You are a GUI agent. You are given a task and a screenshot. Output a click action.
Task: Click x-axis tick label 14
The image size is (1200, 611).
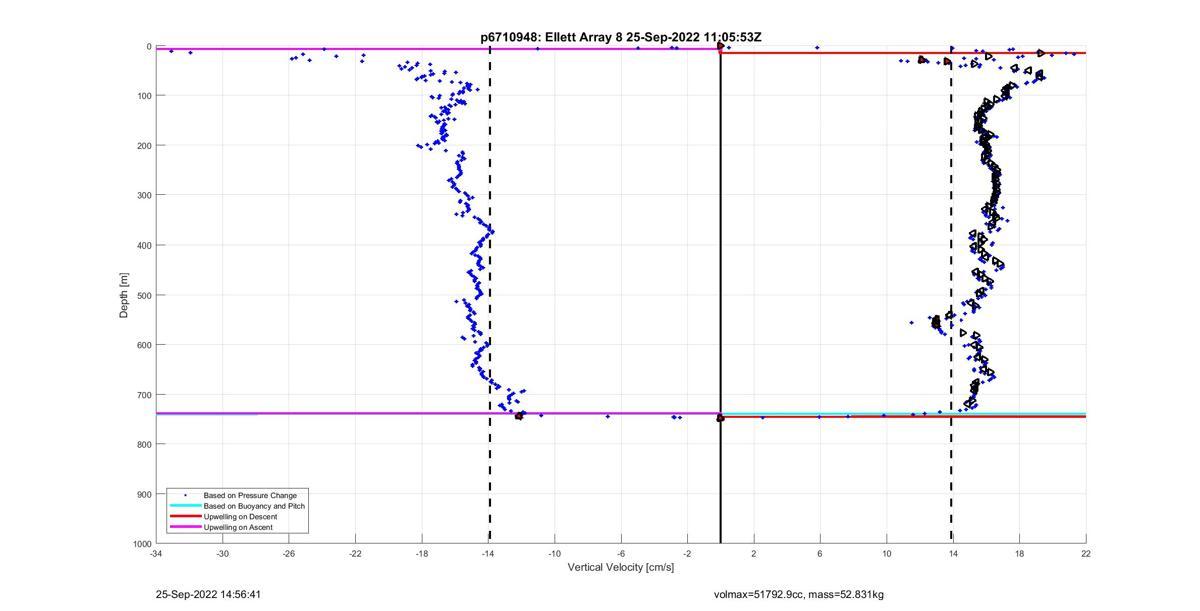click(x=952, y=553)
